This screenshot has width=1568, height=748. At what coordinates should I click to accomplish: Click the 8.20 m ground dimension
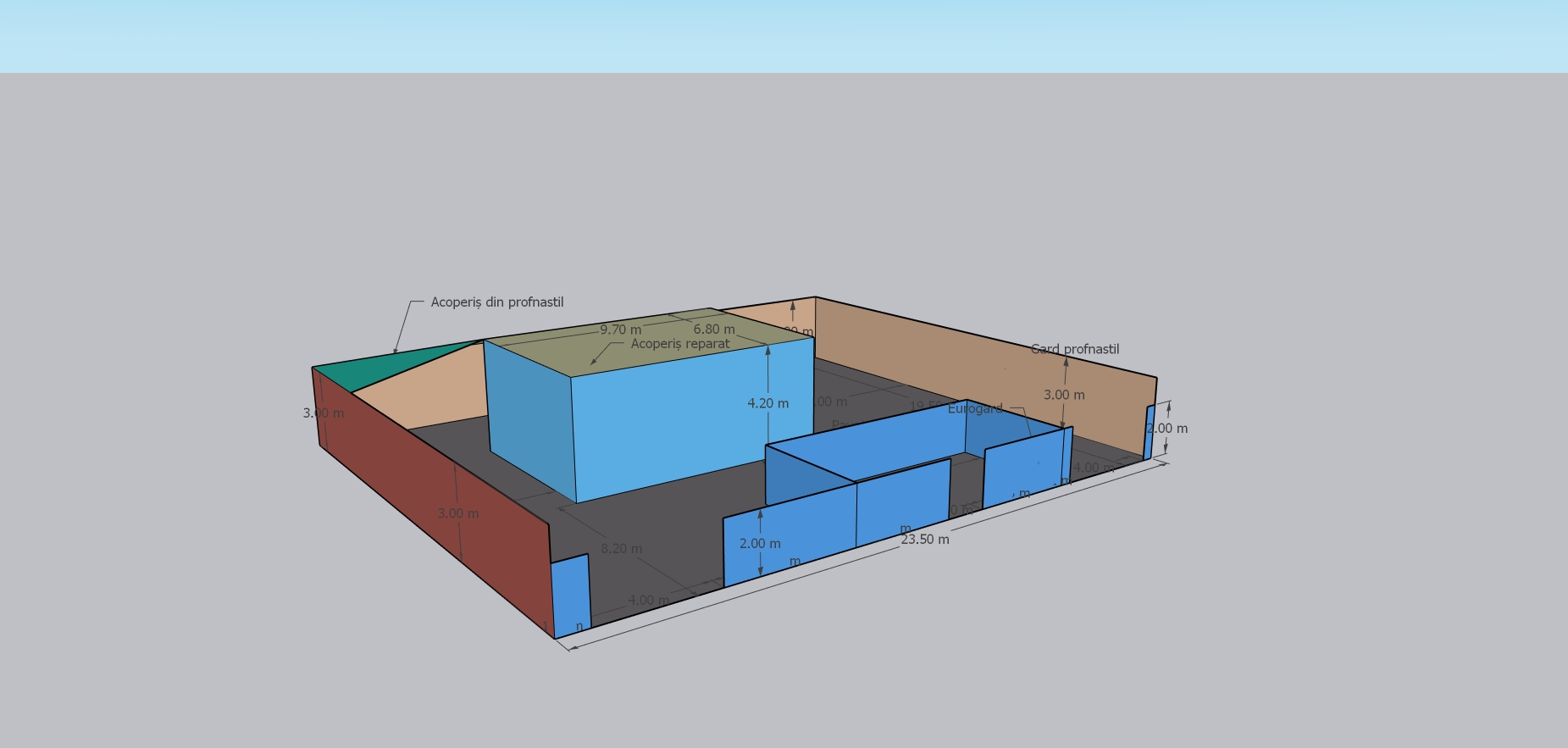click(x=621, y=549)
